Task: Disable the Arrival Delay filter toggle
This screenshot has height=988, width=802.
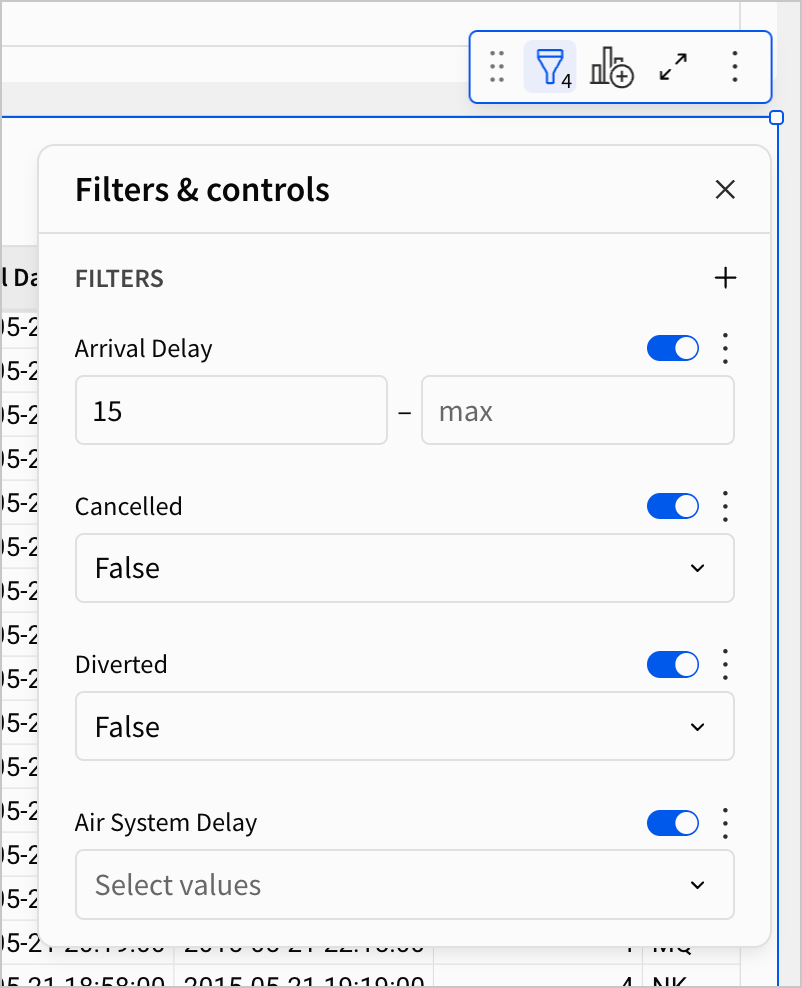Action: 673,349
